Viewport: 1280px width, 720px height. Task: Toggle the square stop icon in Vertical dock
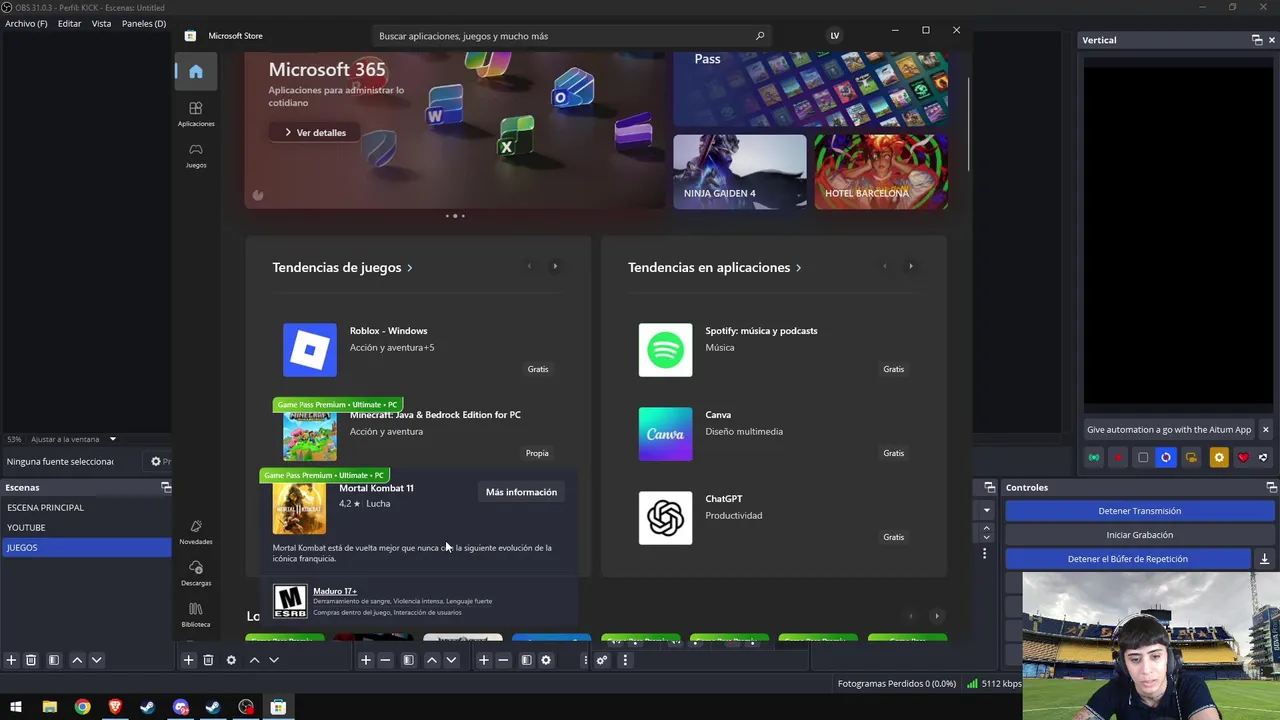(x=1143, y=458)
